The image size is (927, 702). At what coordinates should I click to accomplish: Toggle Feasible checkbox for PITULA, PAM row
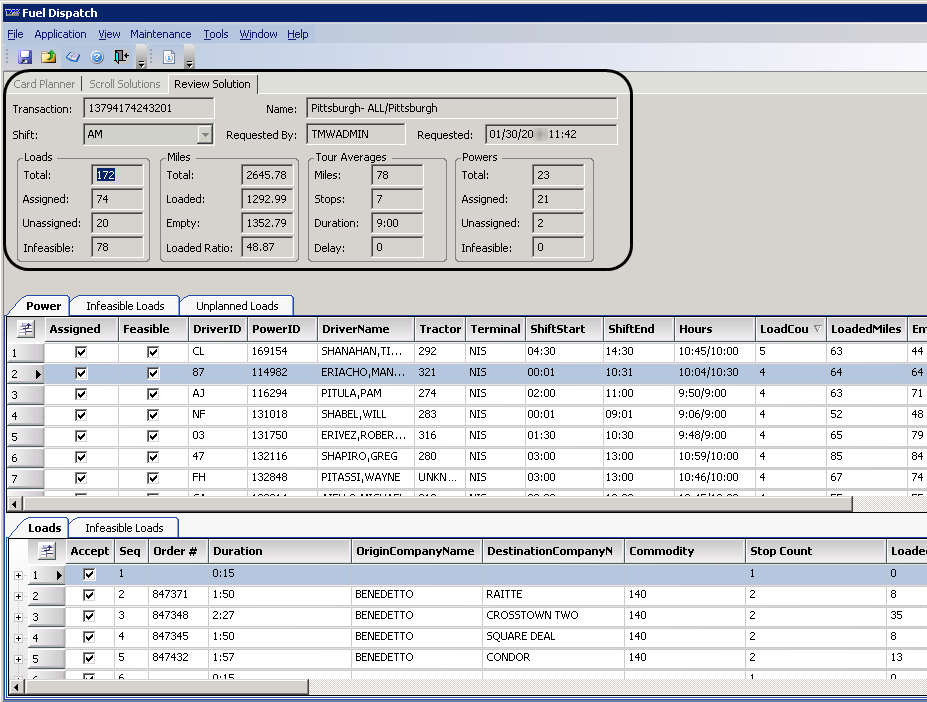pyautogui.click(x=153, y=394)
